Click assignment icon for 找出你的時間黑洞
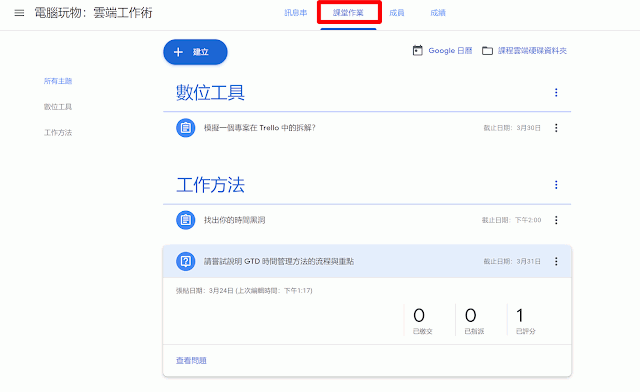 click(x=186, y=220)
